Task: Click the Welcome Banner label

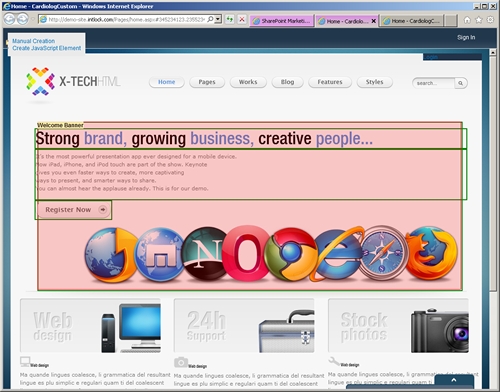Action: (60, 125)
